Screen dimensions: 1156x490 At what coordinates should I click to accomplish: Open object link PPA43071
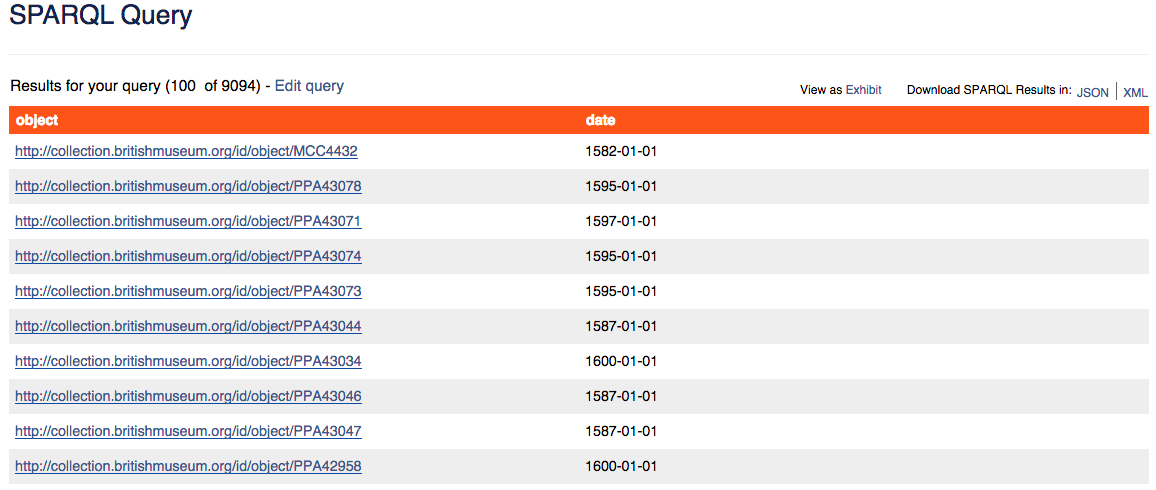coord(188,221)
